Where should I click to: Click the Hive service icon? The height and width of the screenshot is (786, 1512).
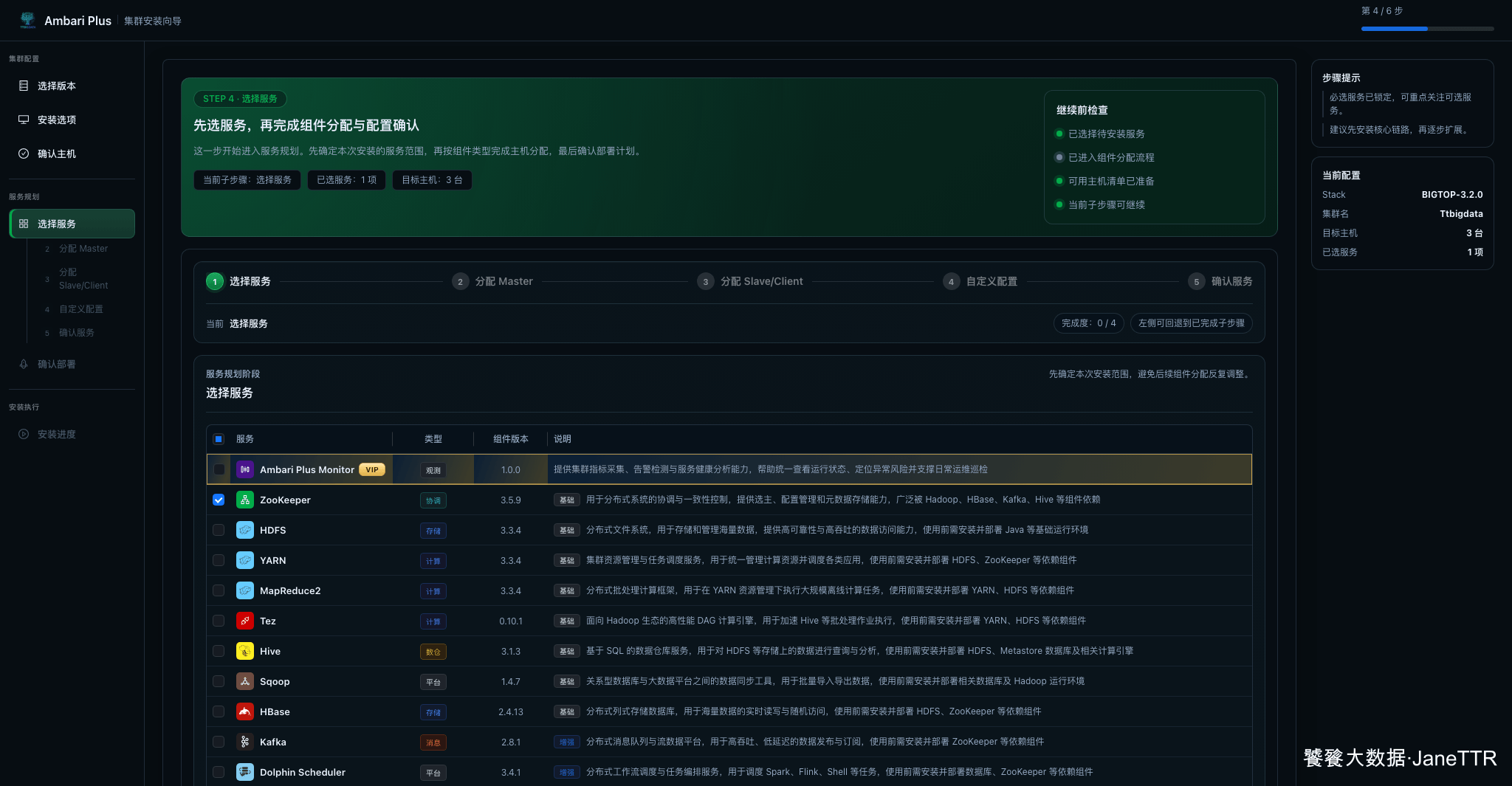point(245,651)
